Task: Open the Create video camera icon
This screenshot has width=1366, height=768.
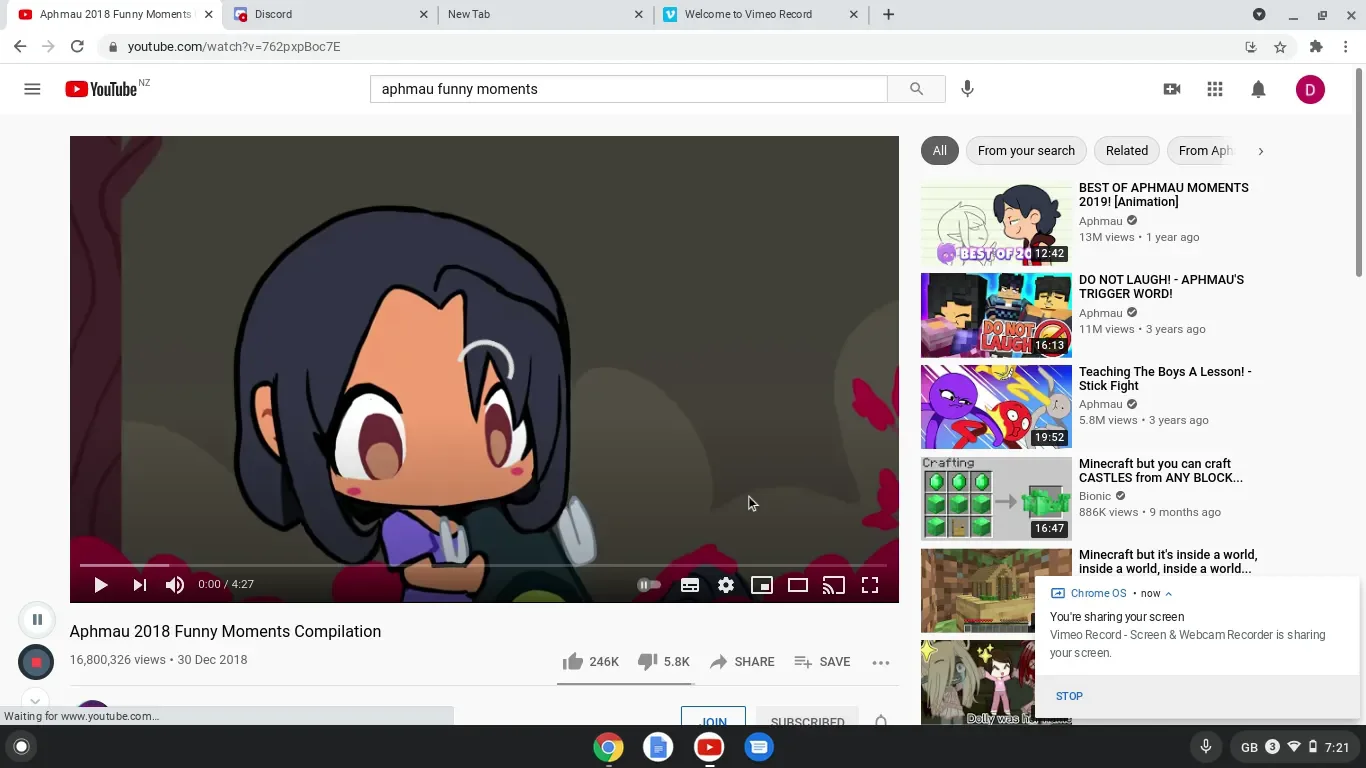Action: (1172, 89)
